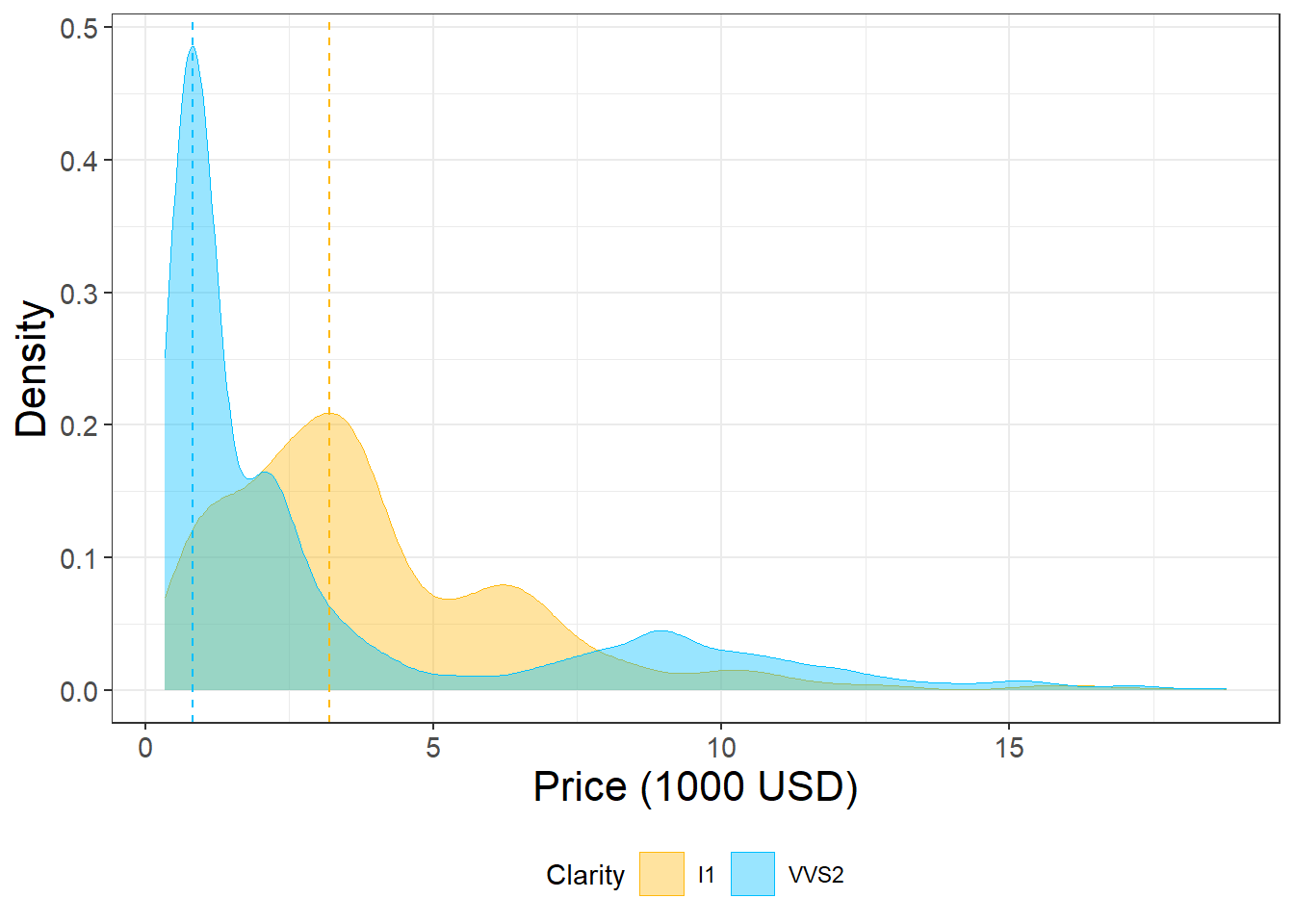This screenshot has width=1294, height=924.
Task: Click the x-axis tick label 15
Action: 1009,748
